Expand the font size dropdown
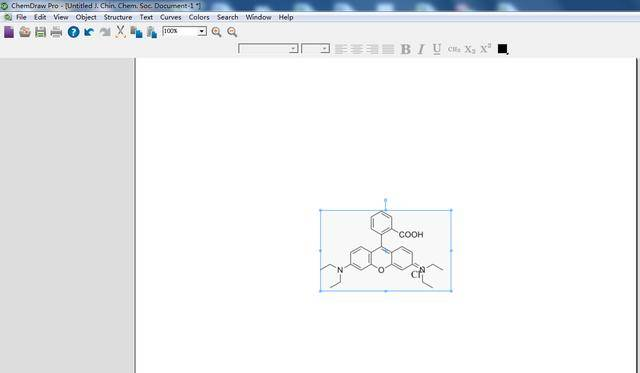640x373 pixels. pyautogui.click(x=325, y=49)
